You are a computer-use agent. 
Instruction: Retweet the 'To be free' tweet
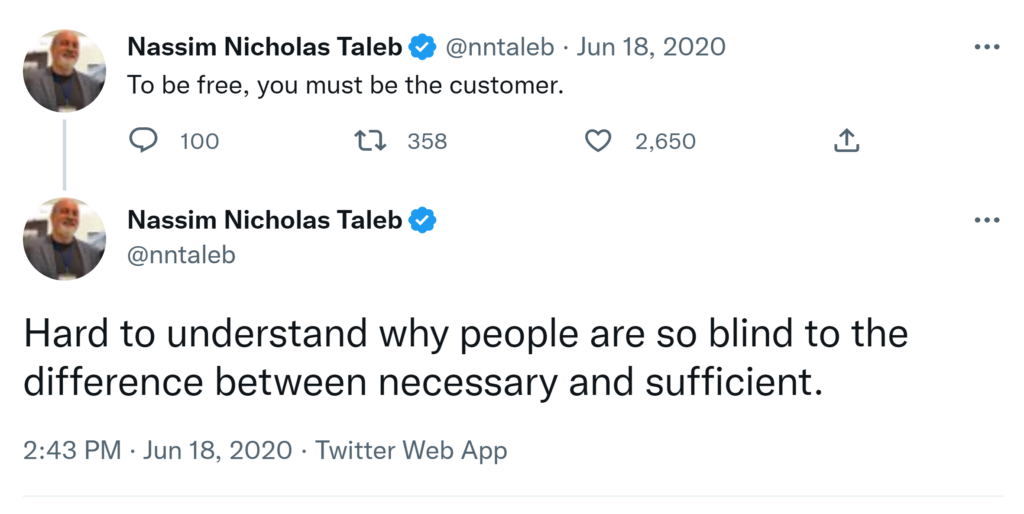click(371, 141)
